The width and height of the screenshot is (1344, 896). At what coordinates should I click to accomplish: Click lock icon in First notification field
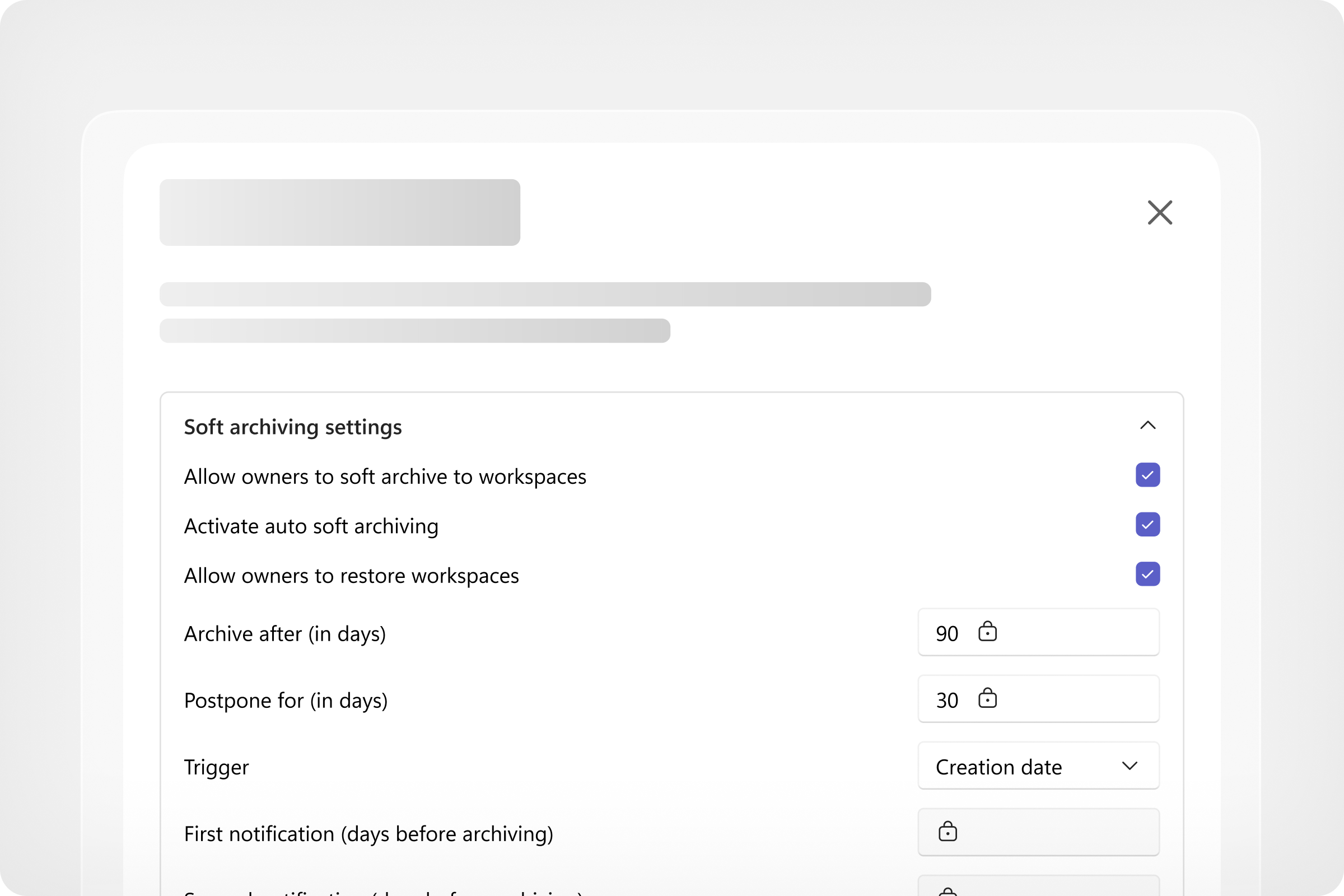tap(948, 832)
